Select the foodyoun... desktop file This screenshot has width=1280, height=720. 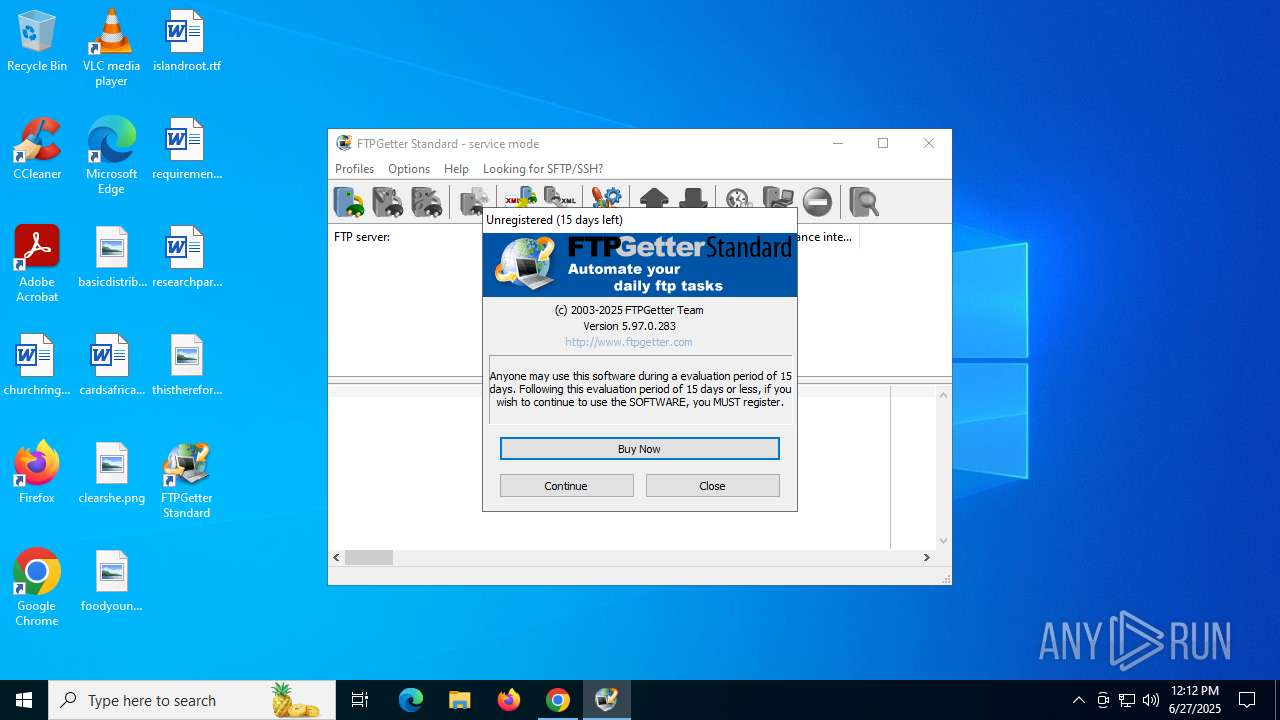111,582
